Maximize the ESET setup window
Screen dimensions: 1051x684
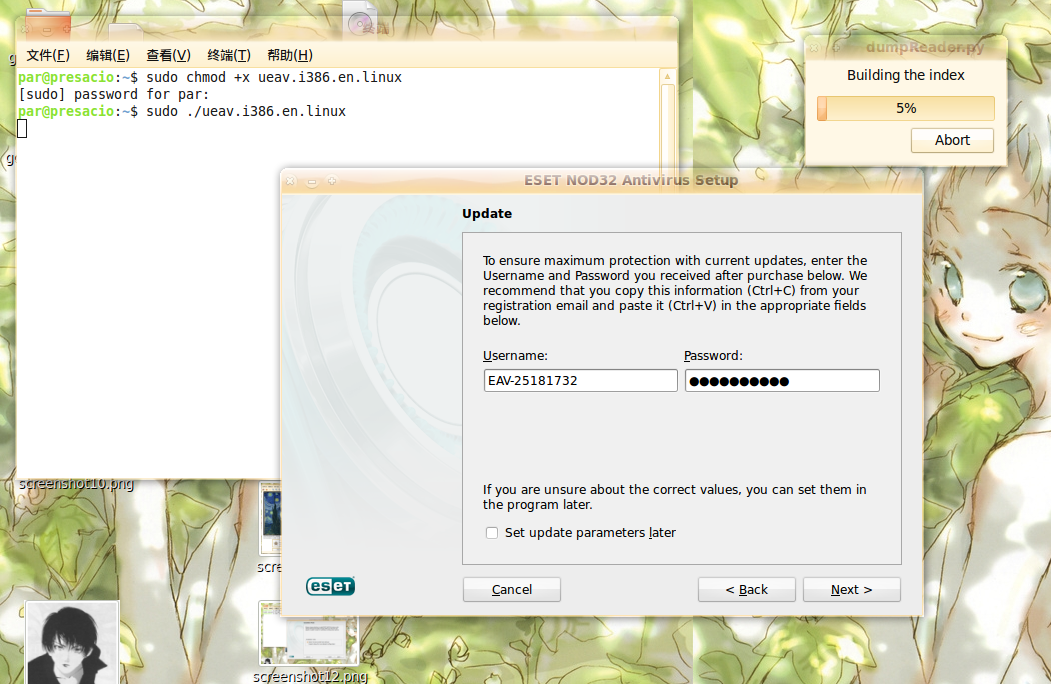point(331,181)
